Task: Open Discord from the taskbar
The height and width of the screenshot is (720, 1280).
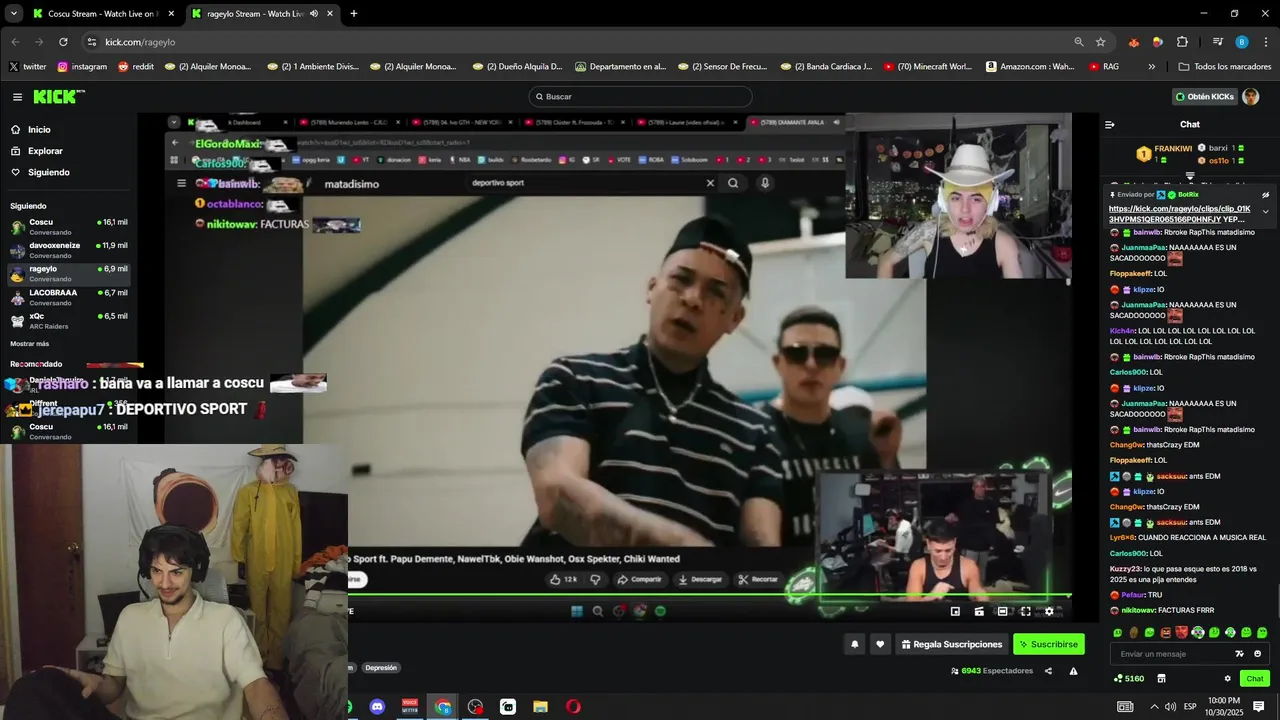Action: click(x=377, y=707)
